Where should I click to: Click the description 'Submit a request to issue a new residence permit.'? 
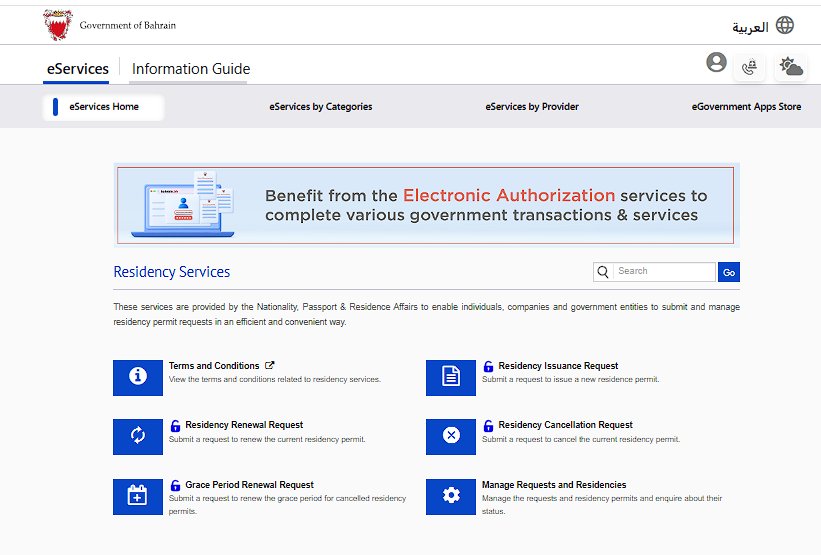[x=570, y=379]
